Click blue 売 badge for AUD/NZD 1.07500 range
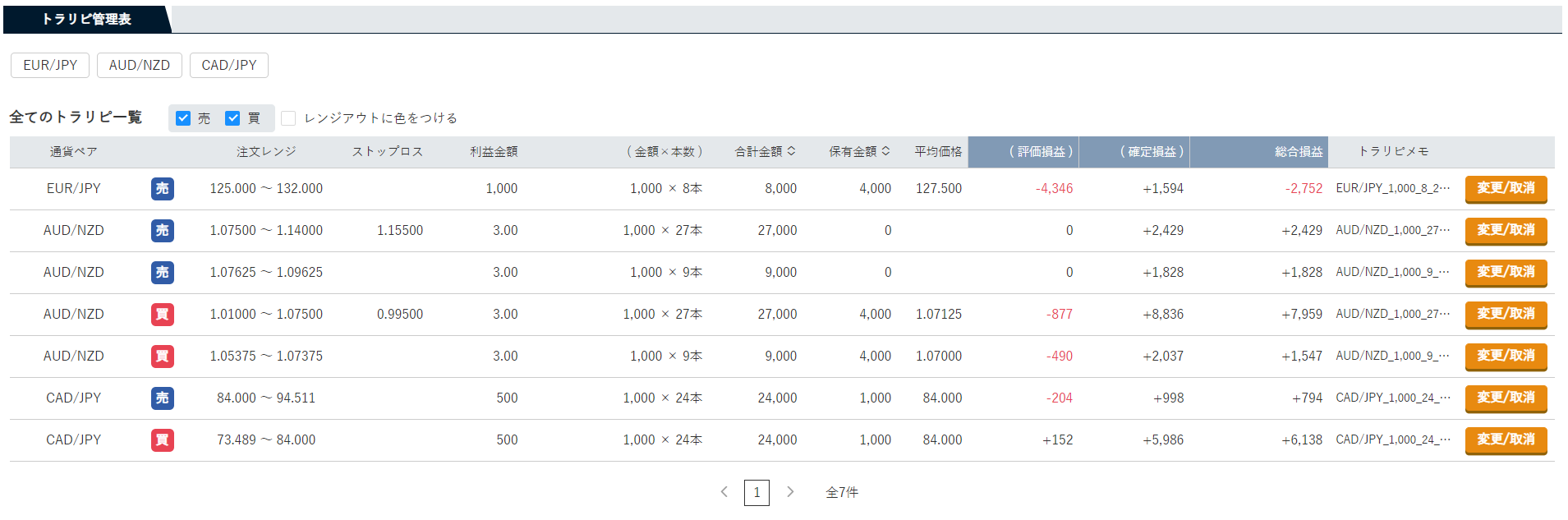 click(x=163, y=231)
